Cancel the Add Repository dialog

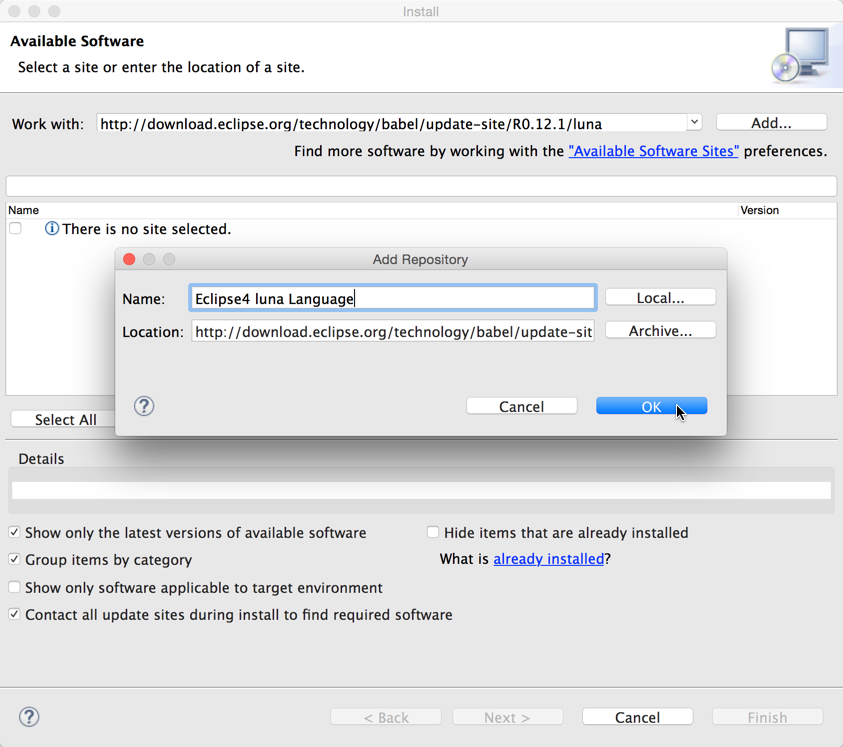(521, 407)
